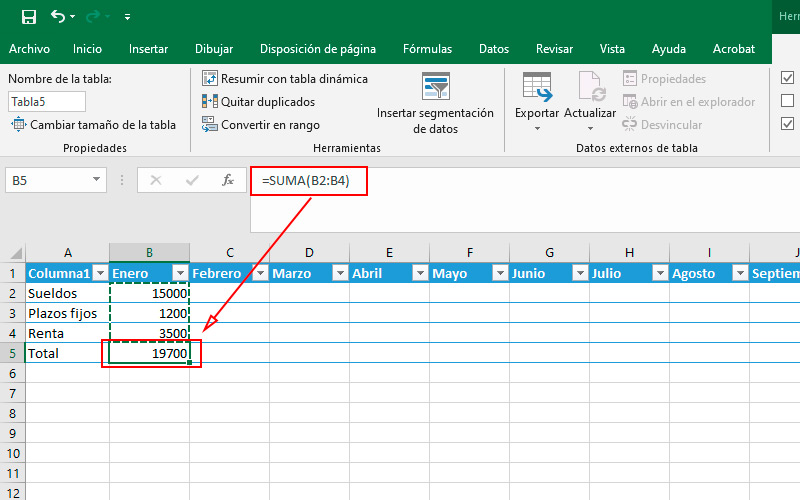Screen dimensions: 800x500
Task: Click the Undo arrow icon
Action: click(58, 17)
